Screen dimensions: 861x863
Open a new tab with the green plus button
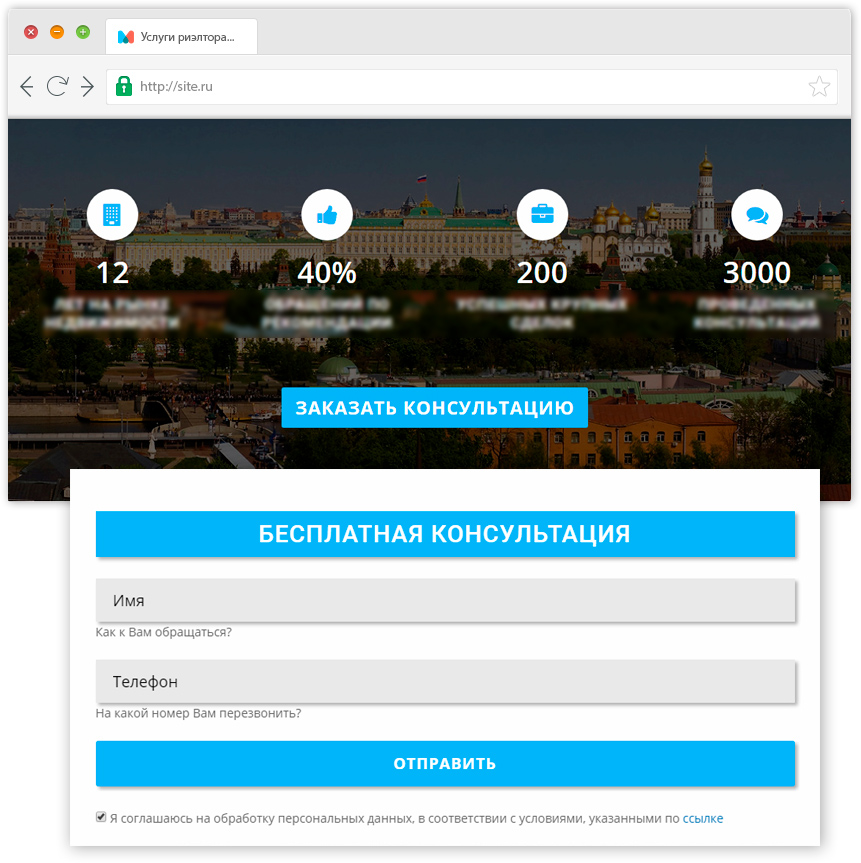[x=83, y=32]
